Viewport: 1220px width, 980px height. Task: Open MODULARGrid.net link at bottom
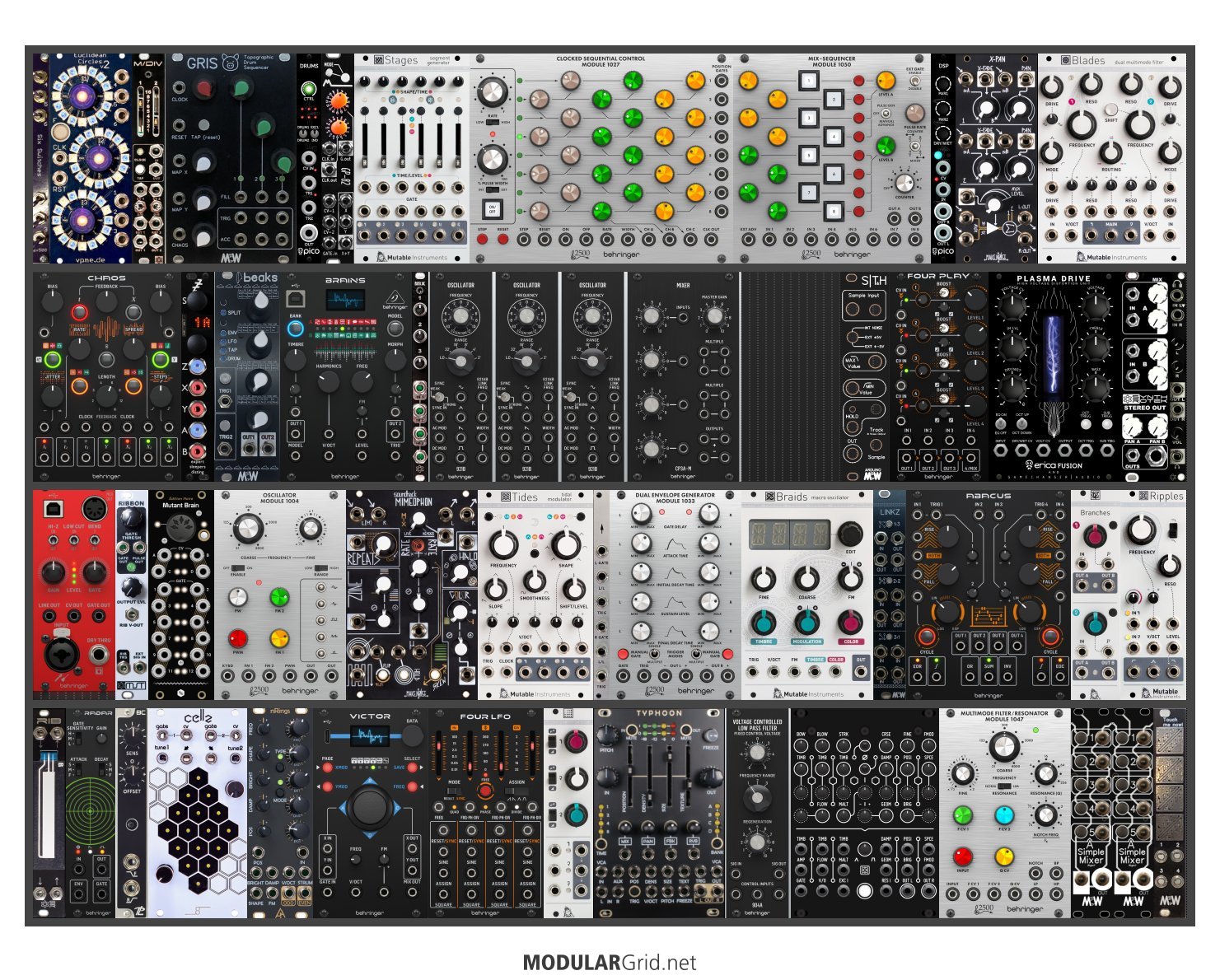610,963
